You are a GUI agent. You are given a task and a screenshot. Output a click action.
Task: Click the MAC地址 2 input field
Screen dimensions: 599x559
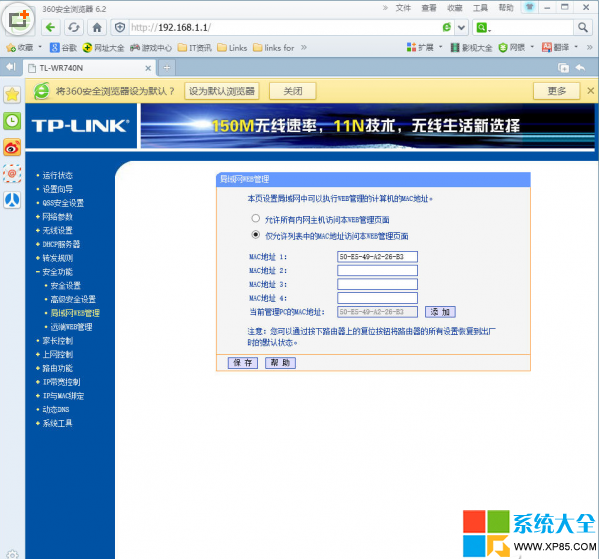(377, 271)
